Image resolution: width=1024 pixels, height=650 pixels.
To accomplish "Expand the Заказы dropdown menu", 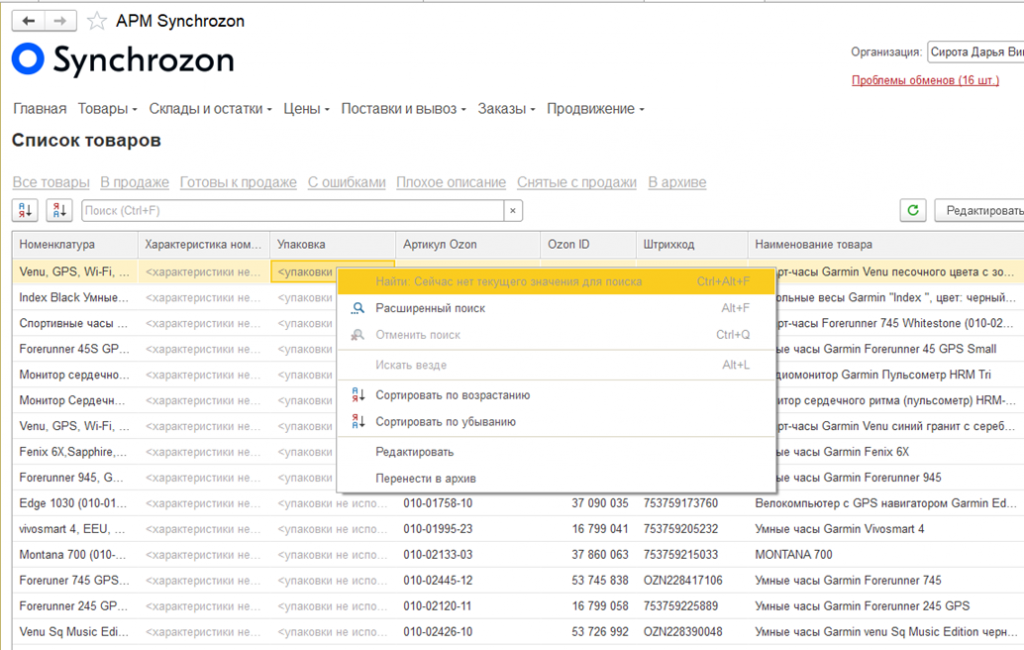I will (506, 109).
